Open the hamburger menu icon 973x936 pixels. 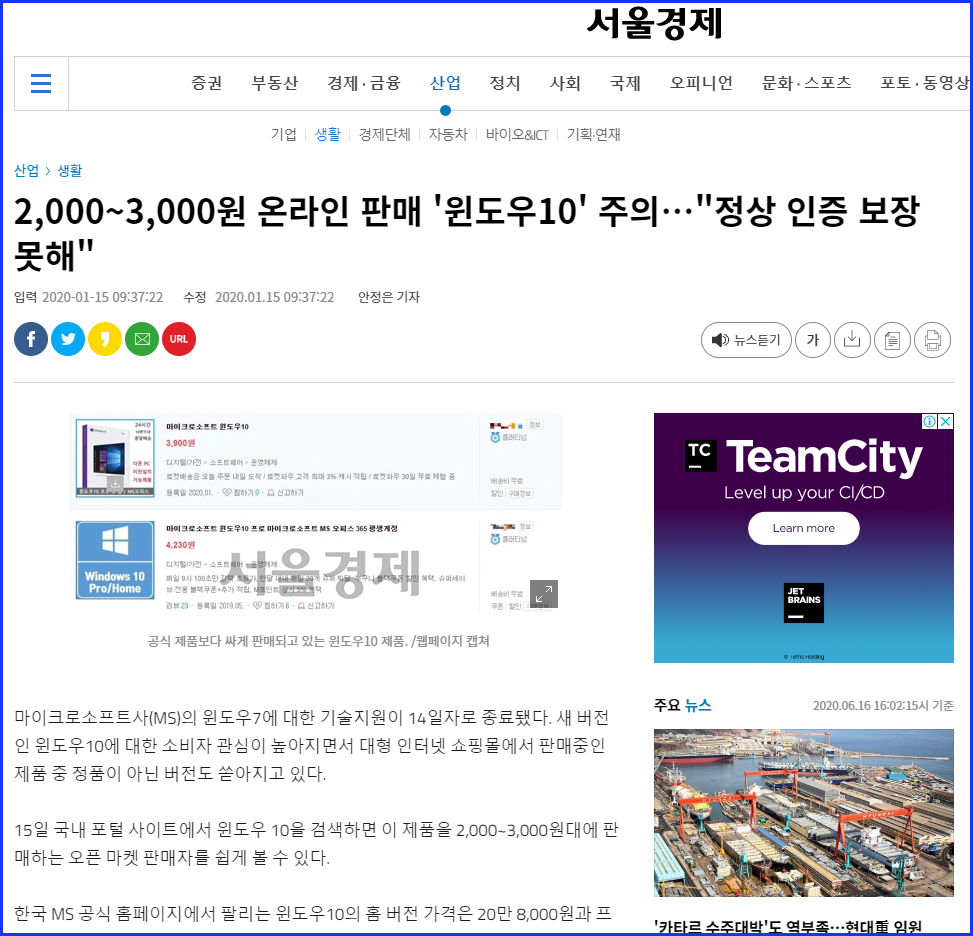pyautogui.click(x=41, y=83)
